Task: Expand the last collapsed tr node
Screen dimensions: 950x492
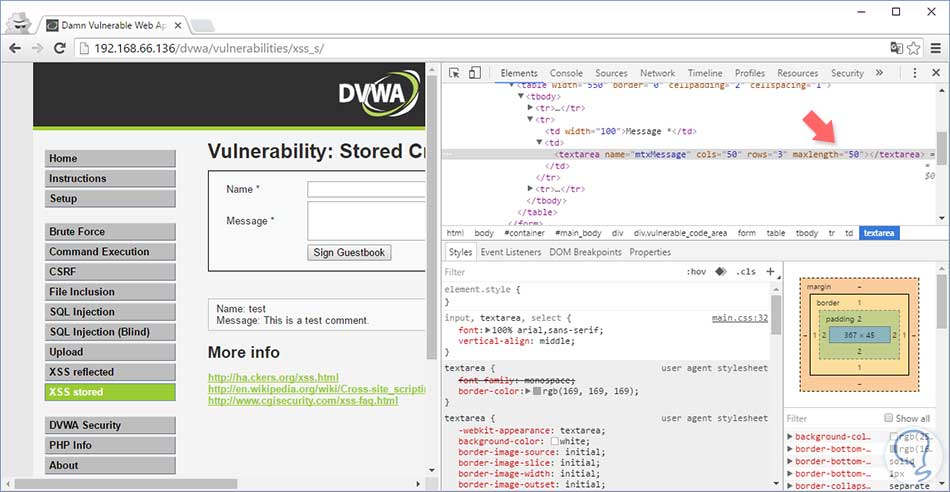Action: pyautogui.click(x=530, y=189)
